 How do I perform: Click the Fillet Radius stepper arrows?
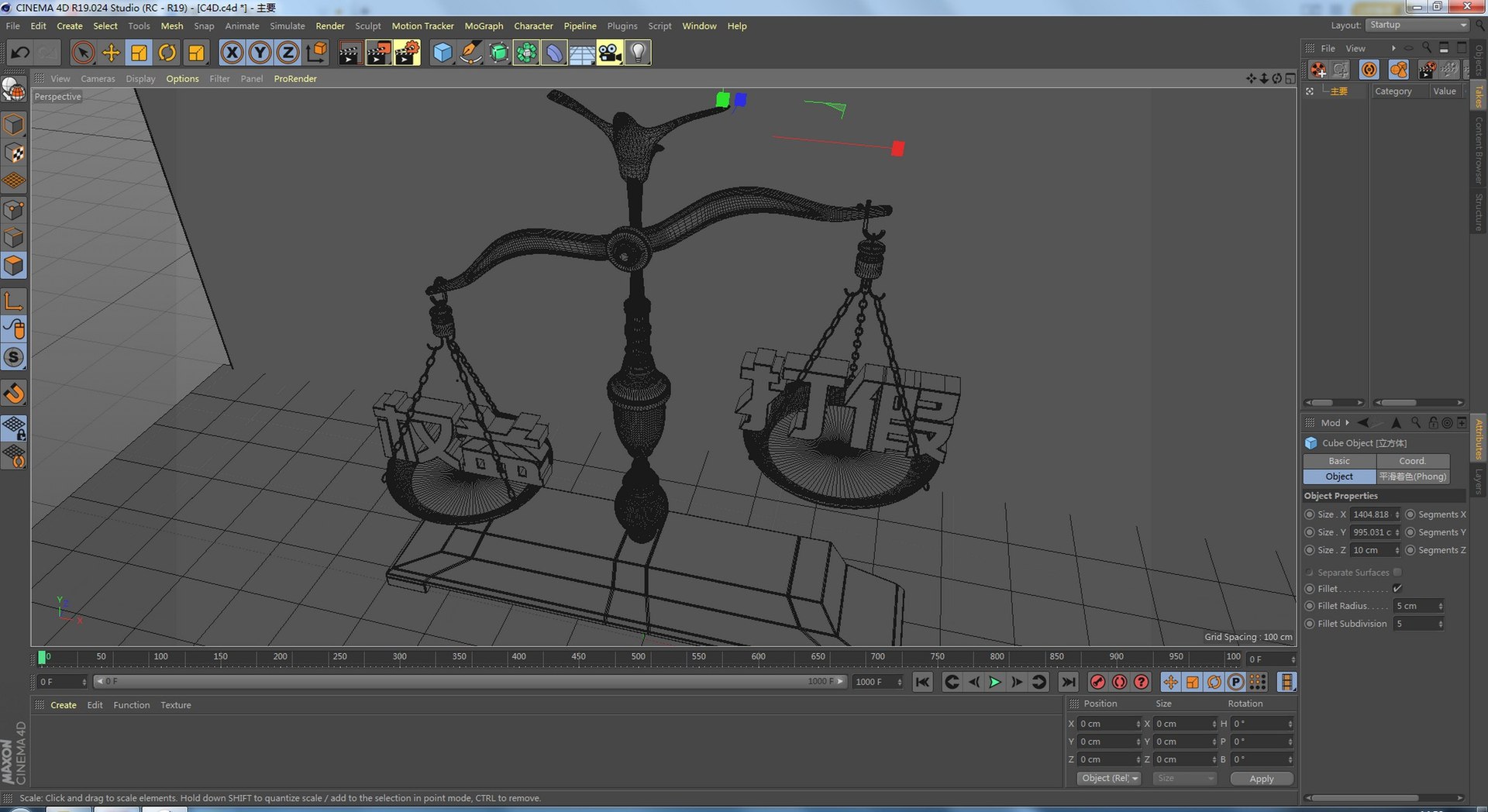[1441, 606]
